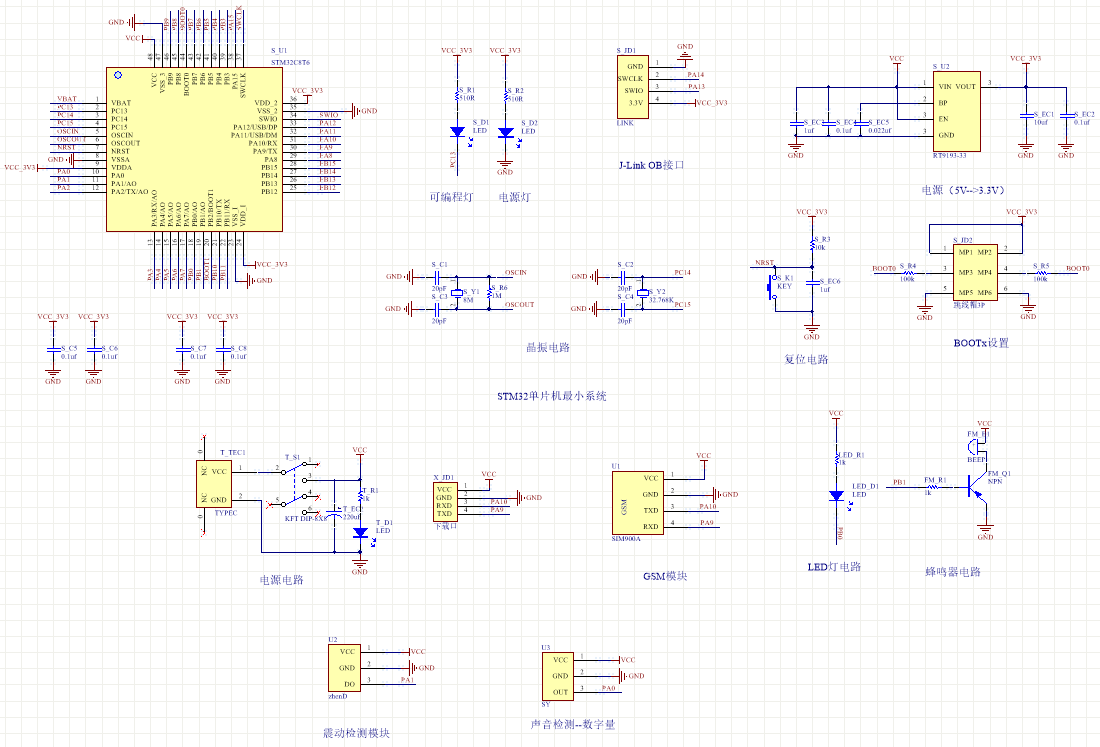Select the S_R6 1M resistor

pos(490,292)
